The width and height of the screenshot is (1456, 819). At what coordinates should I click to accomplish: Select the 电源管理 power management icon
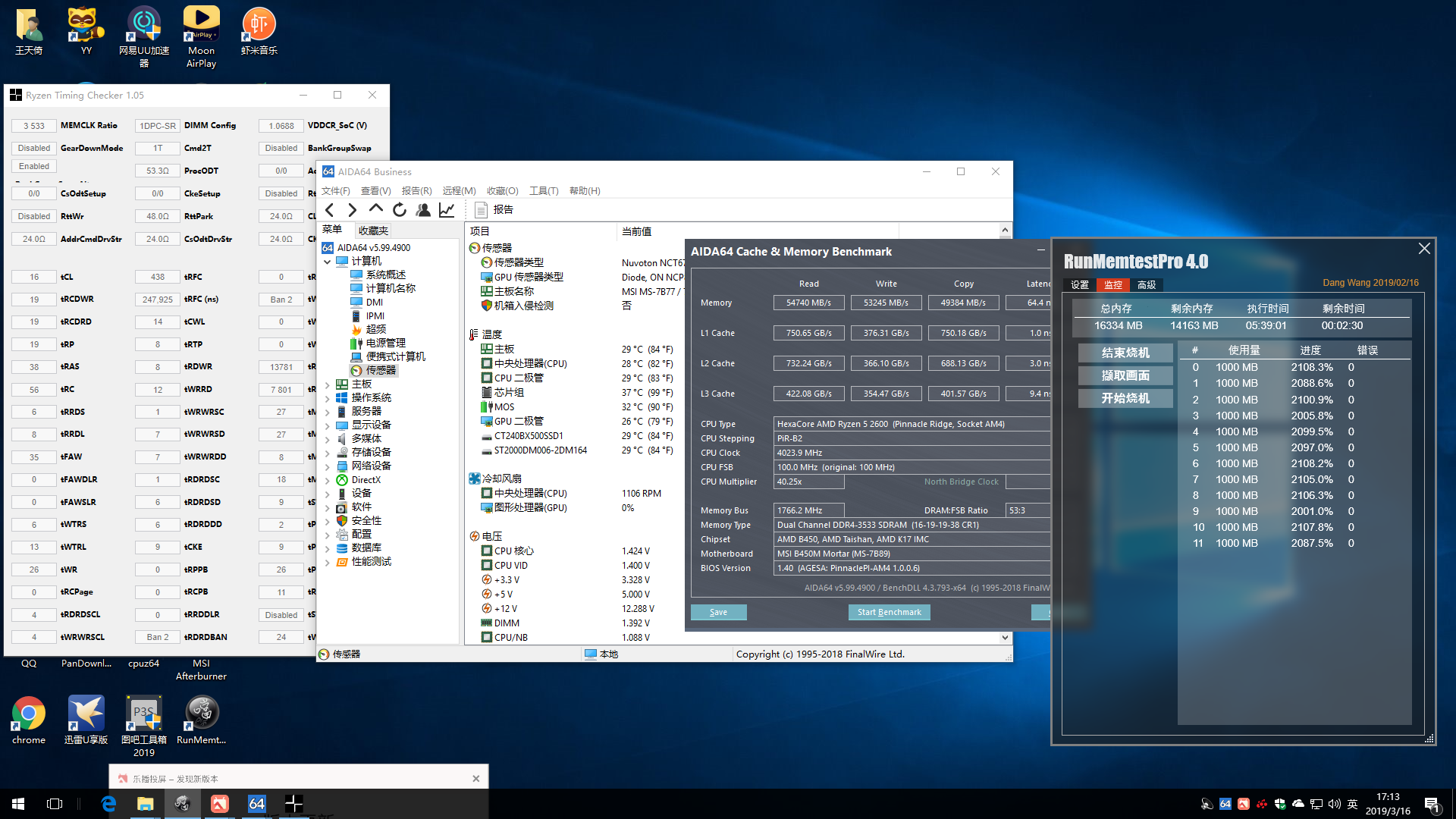pyautogui.click(x=357, y=343)
